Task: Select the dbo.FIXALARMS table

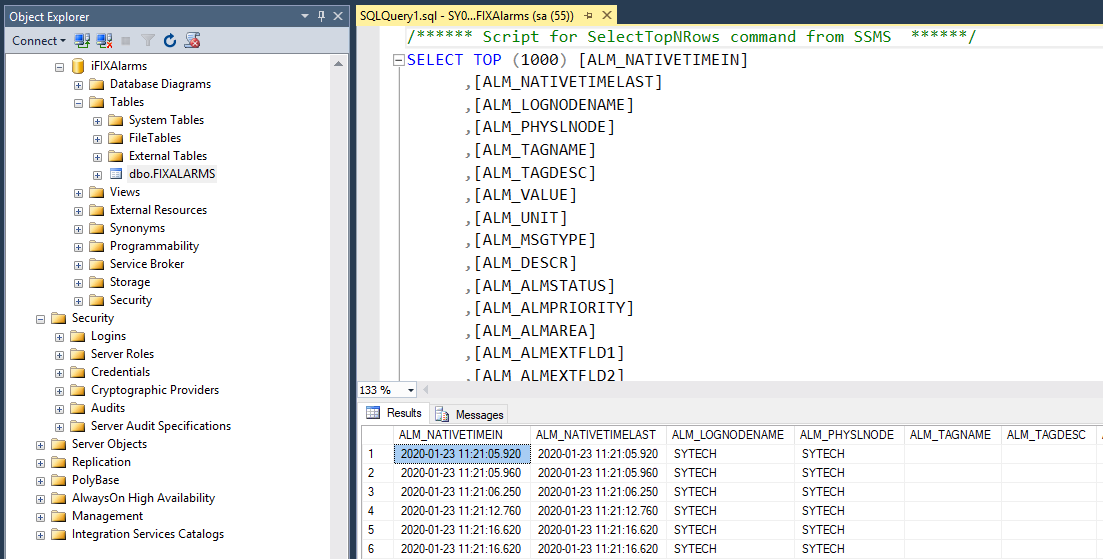Action: [172, 174]
